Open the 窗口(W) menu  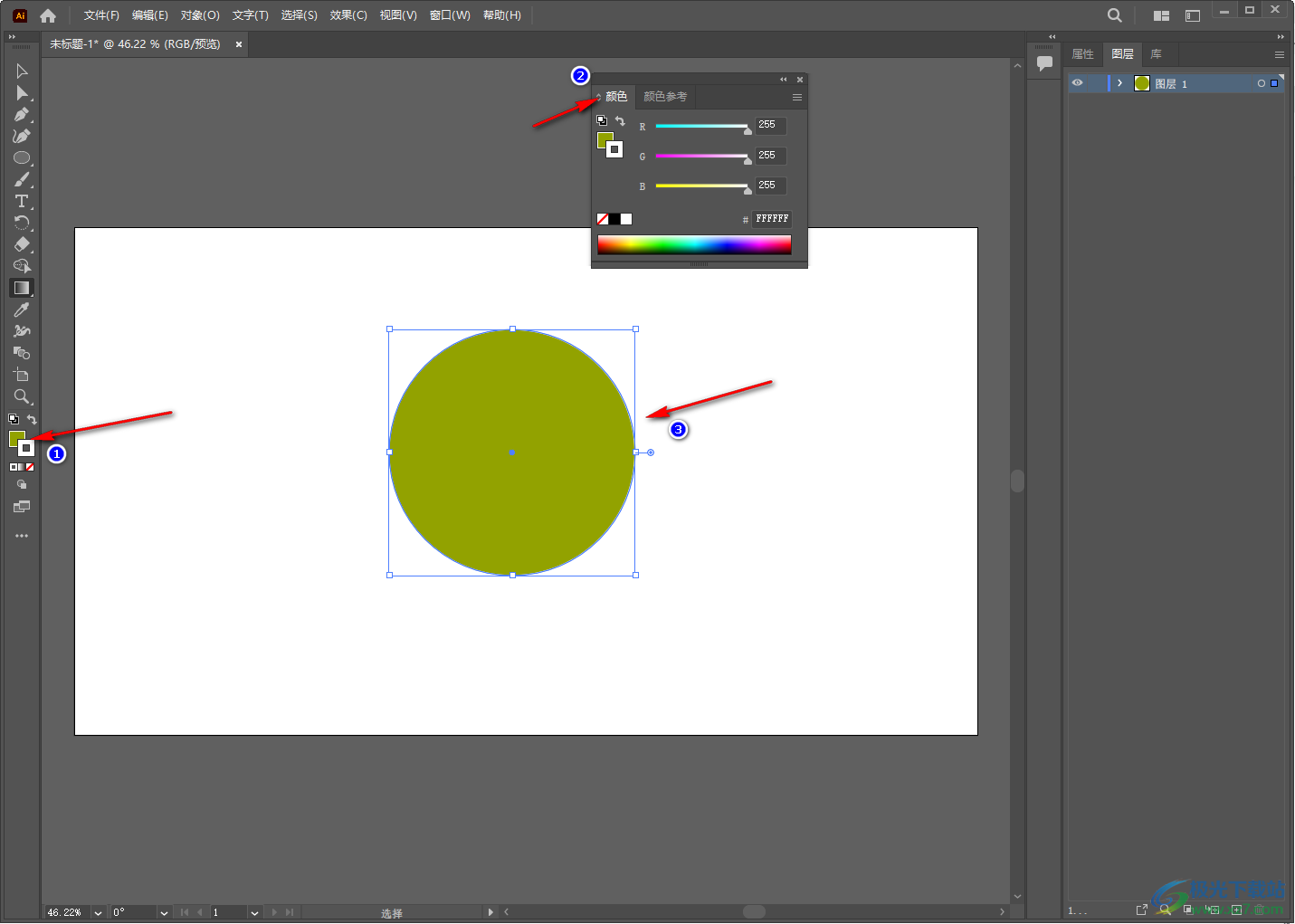[x=450, y=15]
